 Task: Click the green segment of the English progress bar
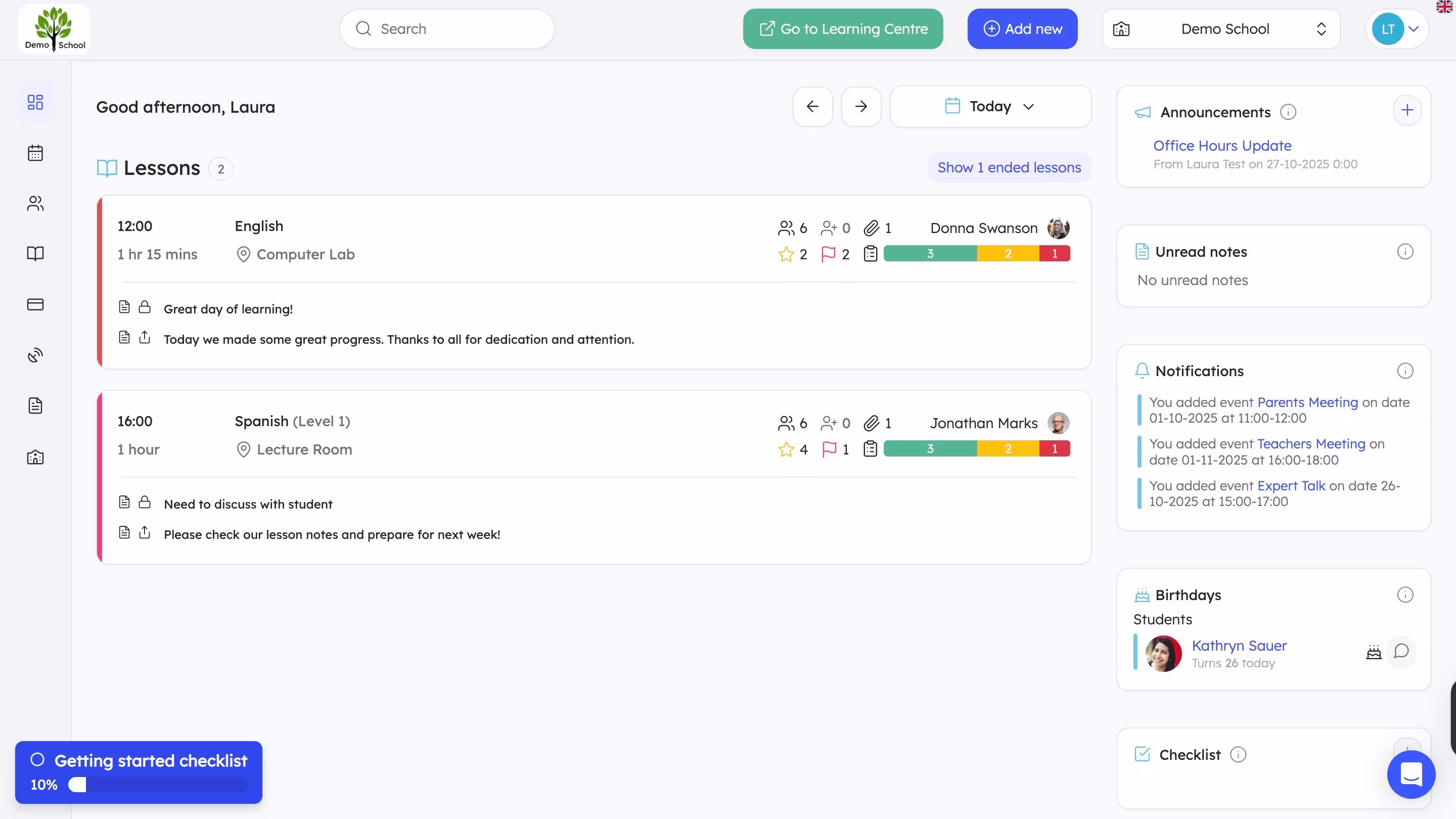(x=930, y=253)
